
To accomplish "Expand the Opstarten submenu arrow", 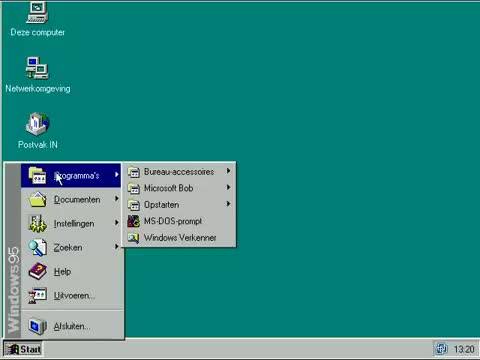I will (x=228, y=204).
